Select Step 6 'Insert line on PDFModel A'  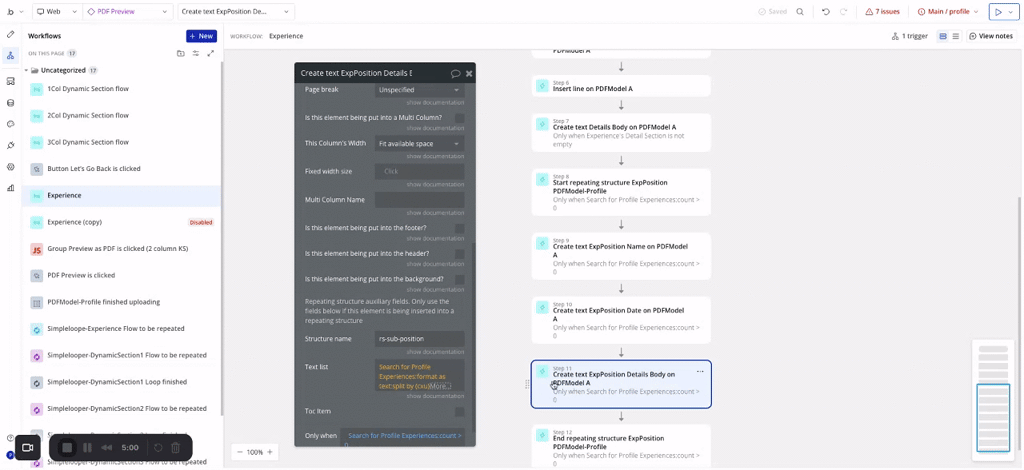click(x=621, y=86)
